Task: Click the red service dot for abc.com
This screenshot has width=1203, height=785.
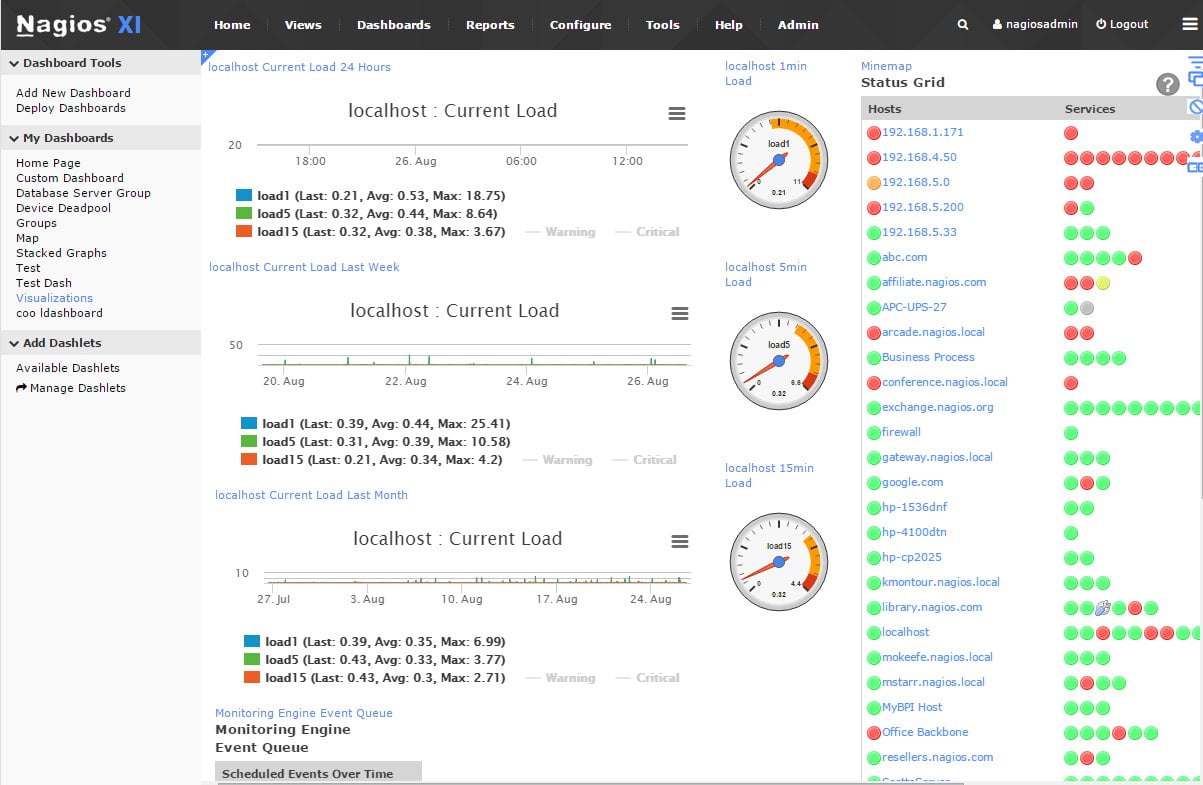Action: (x=1135, y=258)
